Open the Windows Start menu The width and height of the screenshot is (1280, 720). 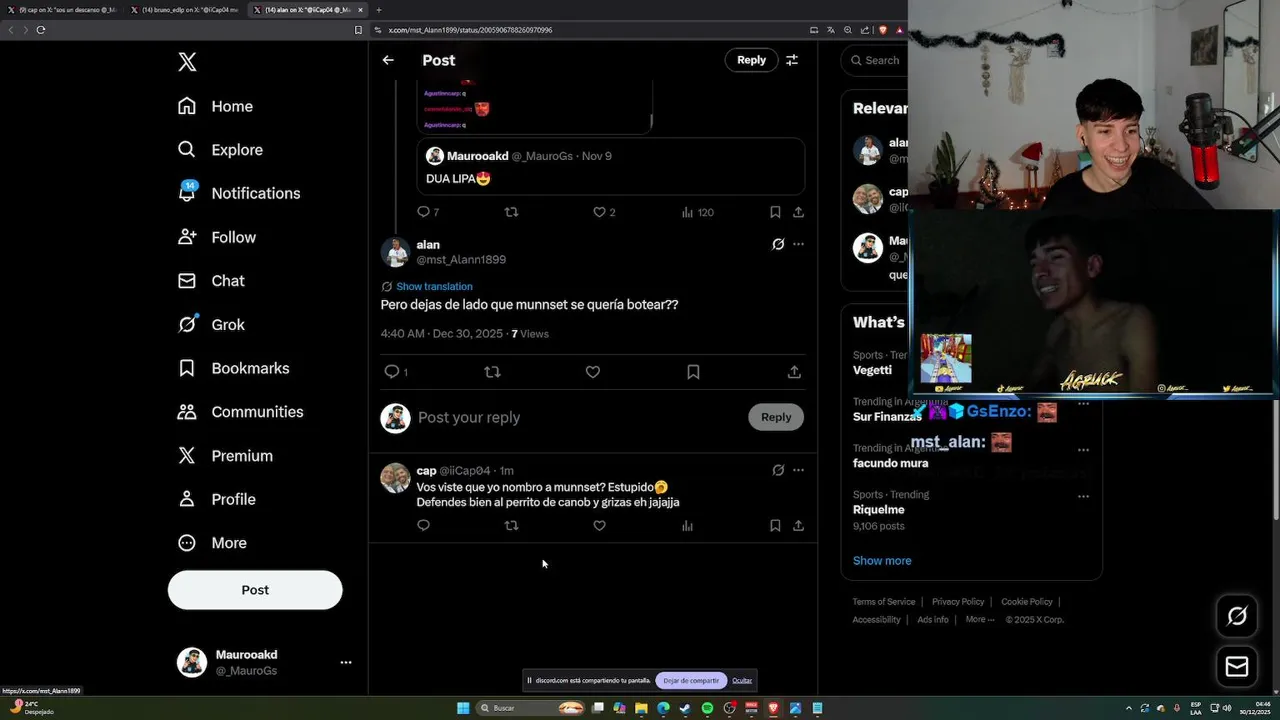point(463,708)
